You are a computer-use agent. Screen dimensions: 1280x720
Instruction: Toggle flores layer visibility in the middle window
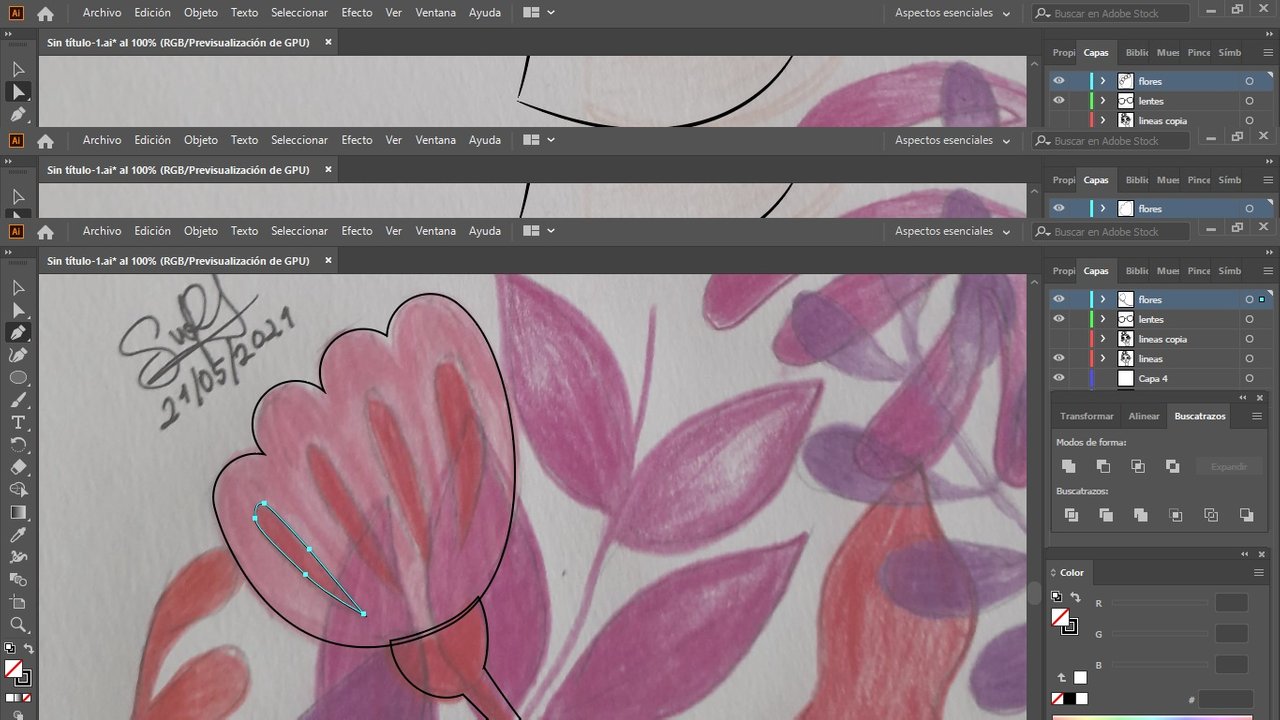1059,208
